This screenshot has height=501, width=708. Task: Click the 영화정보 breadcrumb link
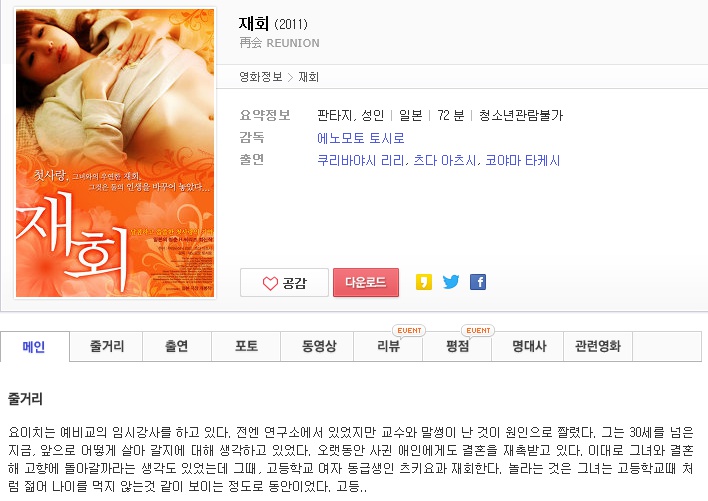(261, 77)
